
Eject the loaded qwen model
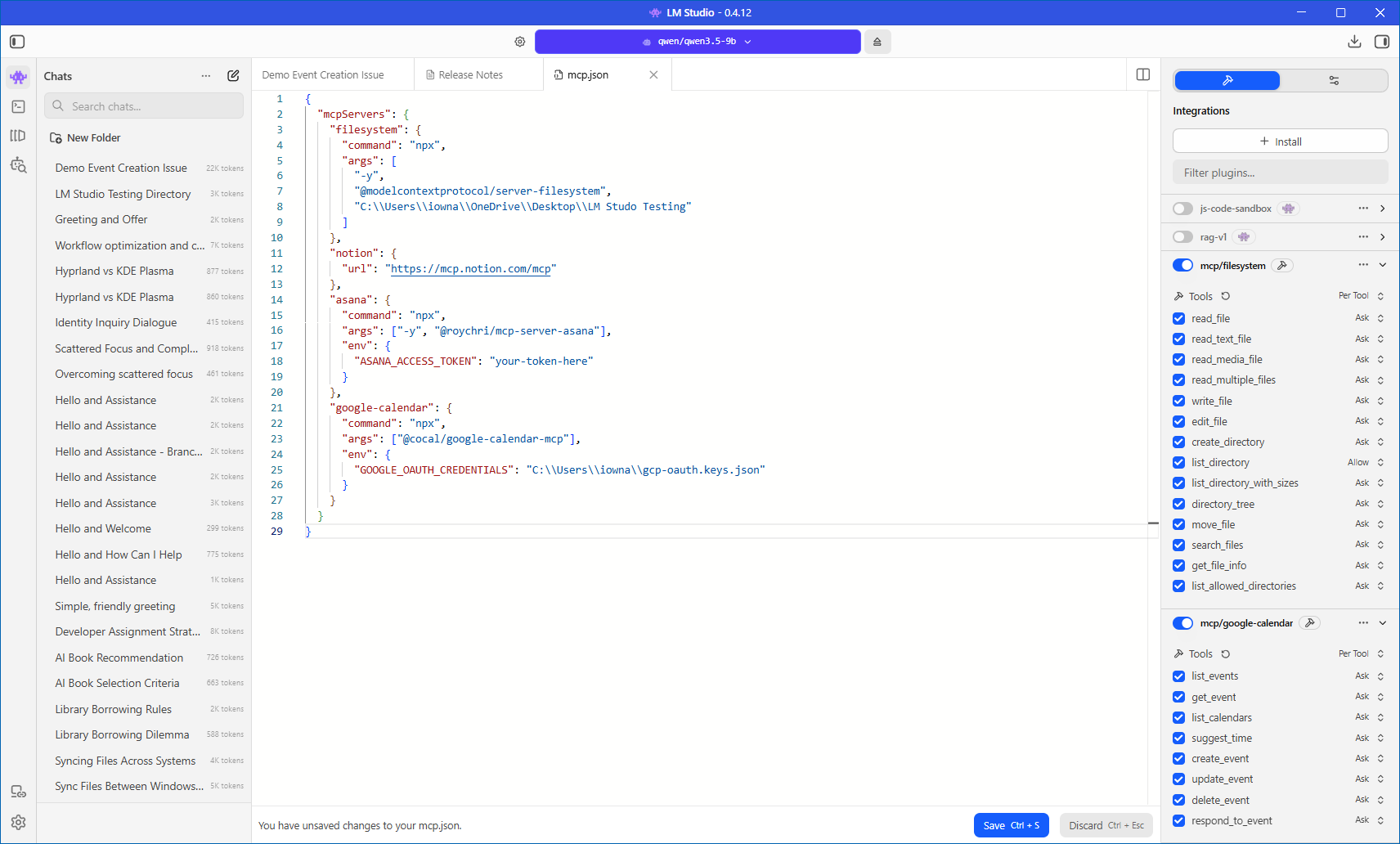click(877, 42)
